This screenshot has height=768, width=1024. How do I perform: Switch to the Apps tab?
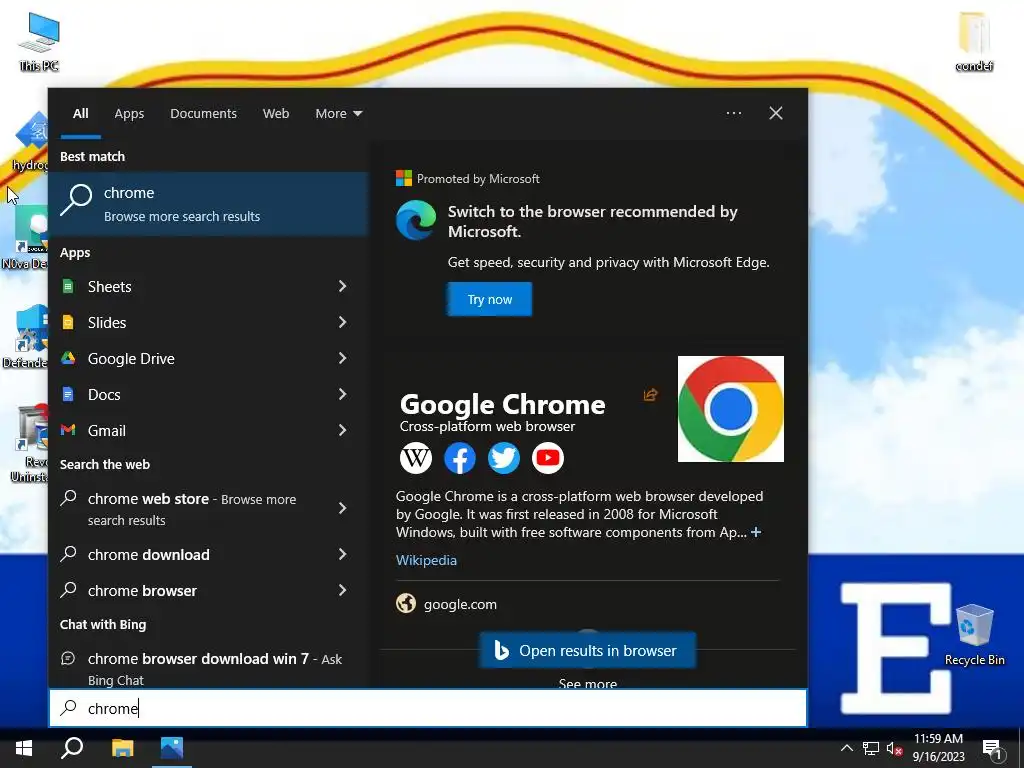[129, 114]
